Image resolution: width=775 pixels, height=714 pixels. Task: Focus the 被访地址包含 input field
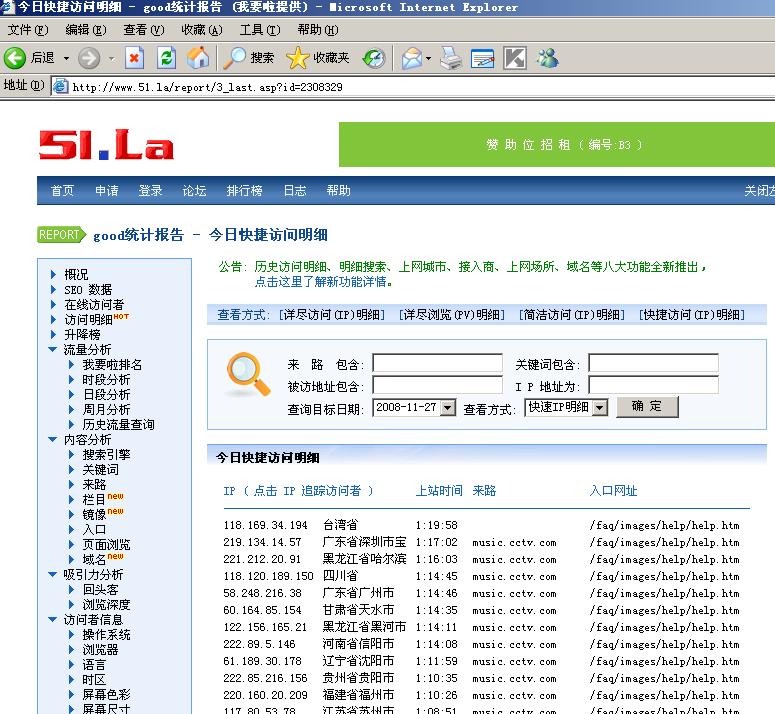437,385
